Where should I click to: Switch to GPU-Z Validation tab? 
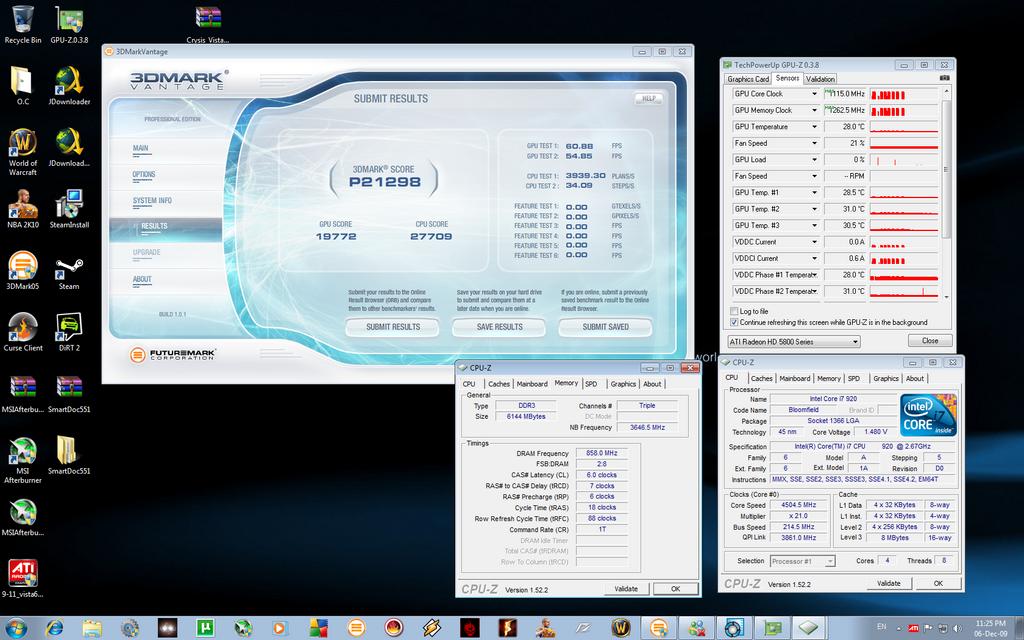point(820,79)
